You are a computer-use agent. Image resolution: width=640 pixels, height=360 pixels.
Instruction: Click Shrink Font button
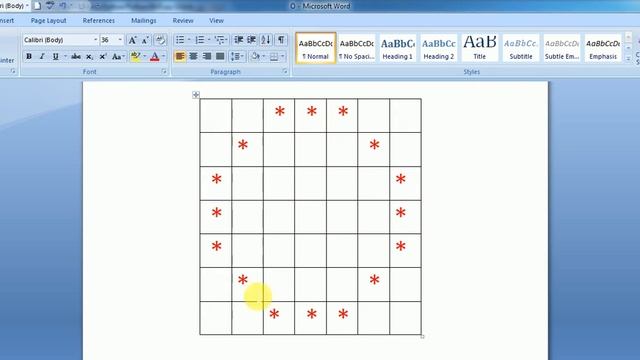[x=145, y=40]
